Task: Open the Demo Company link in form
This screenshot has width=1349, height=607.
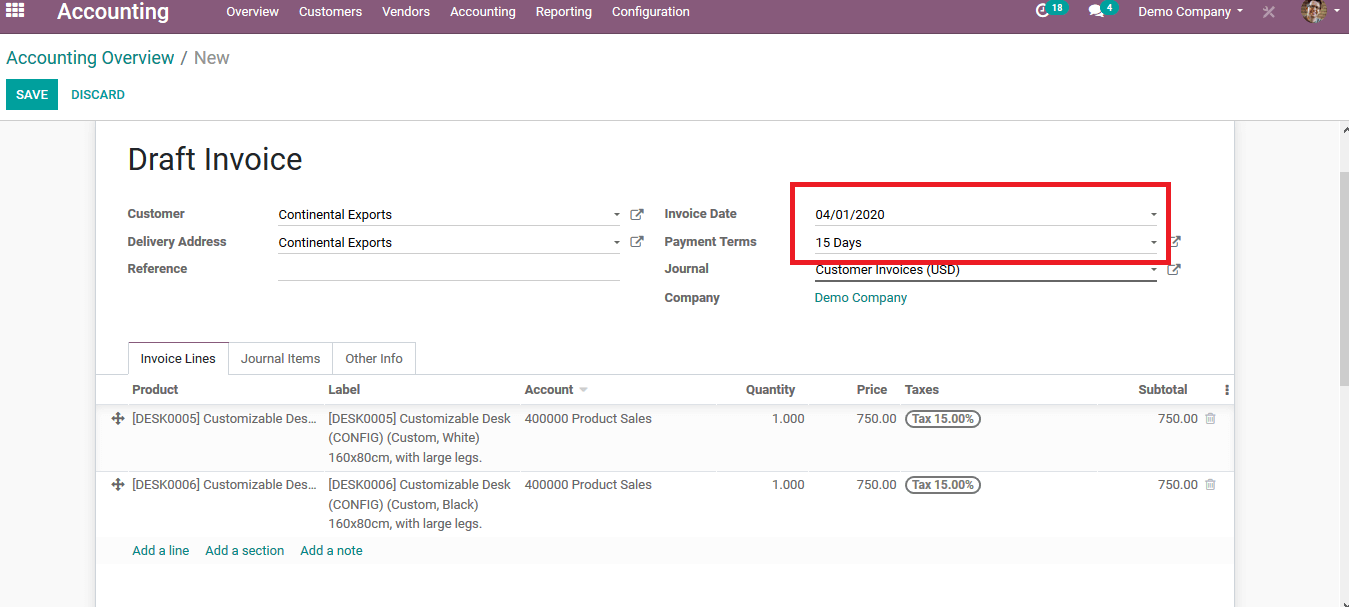Action: 861,298
